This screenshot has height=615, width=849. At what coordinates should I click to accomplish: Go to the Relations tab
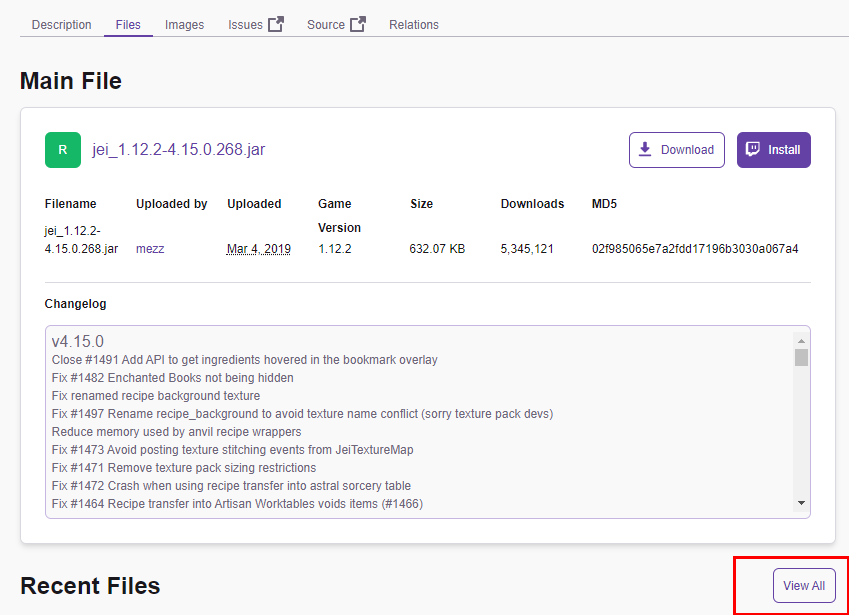pos(414,25)
